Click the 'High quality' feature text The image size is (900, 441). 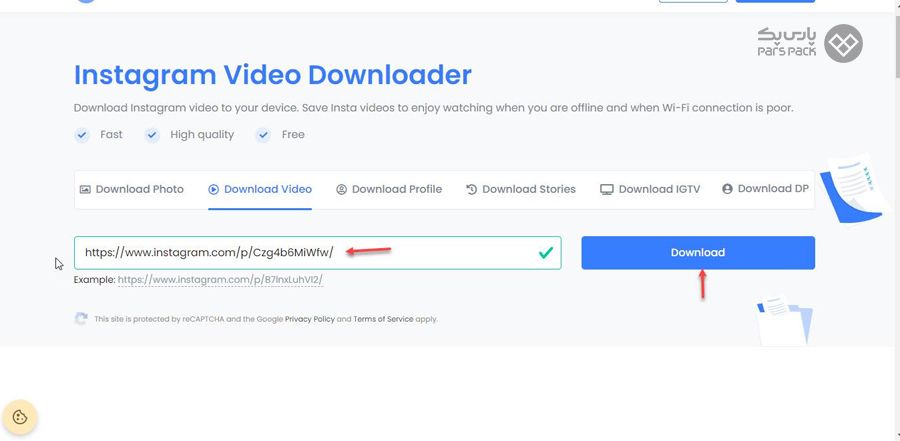202,135
